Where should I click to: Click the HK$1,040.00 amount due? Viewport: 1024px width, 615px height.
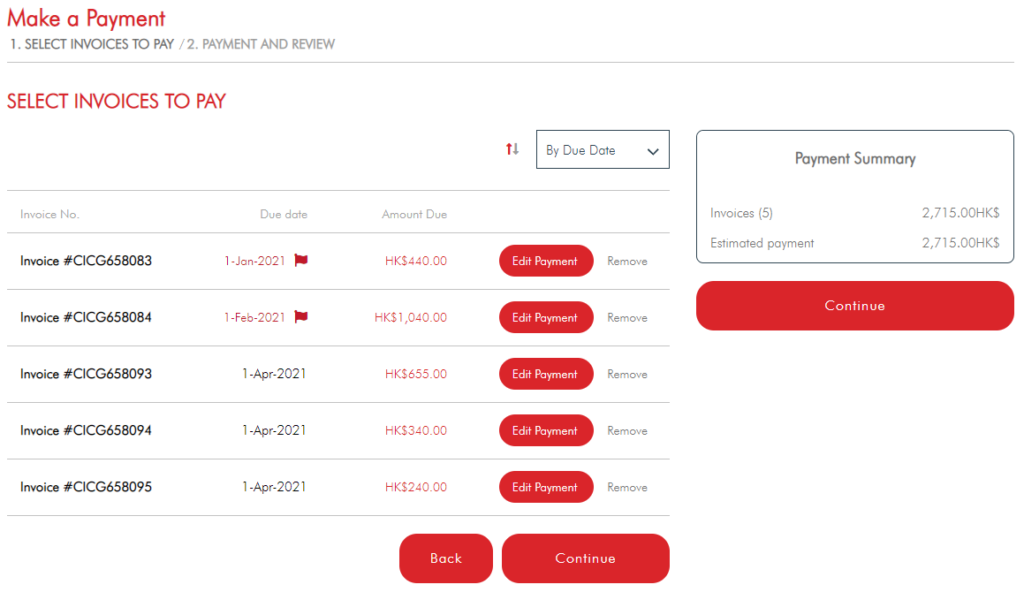click(x=411, y=318)
